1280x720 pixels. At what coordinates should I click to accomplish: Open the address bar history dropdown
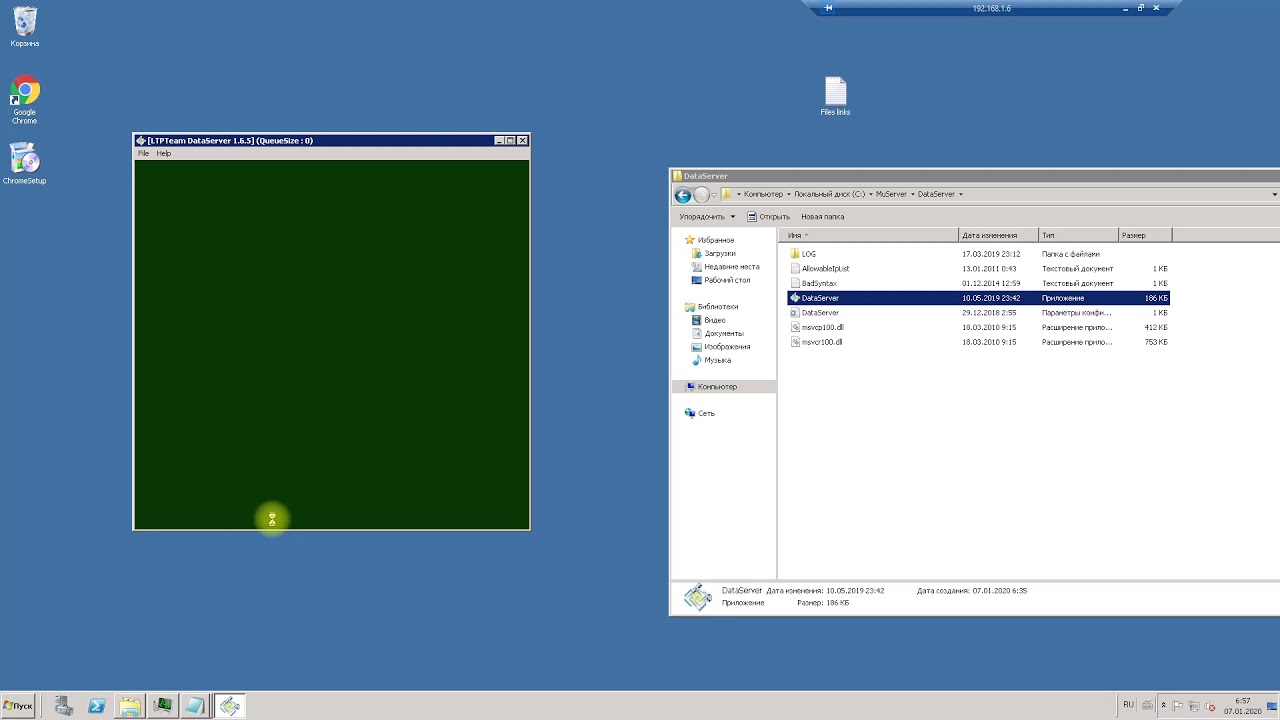[x=1274, y=194]
